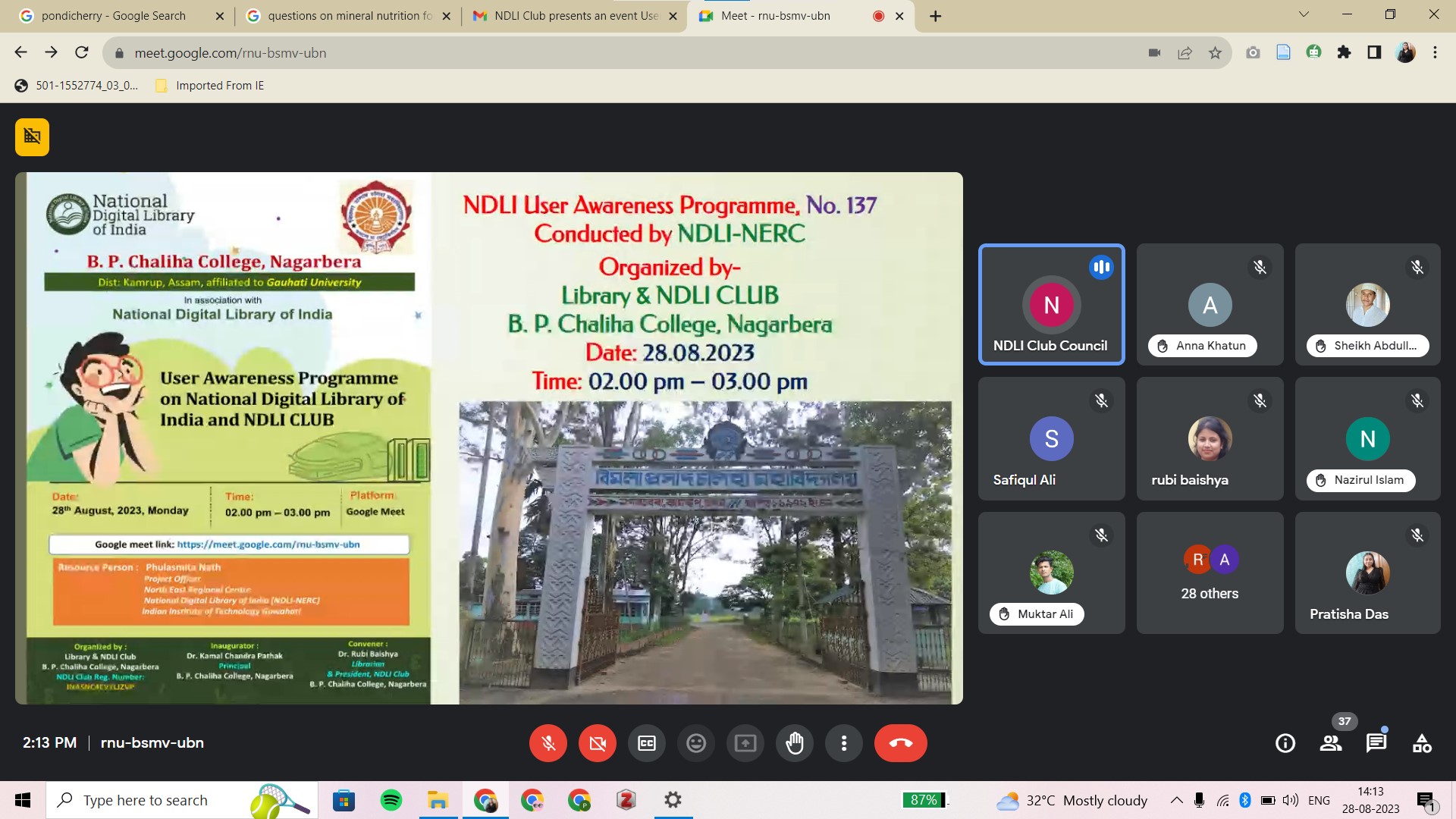Open Wi-Fi network settings in tray

[x=1222, y=800]
